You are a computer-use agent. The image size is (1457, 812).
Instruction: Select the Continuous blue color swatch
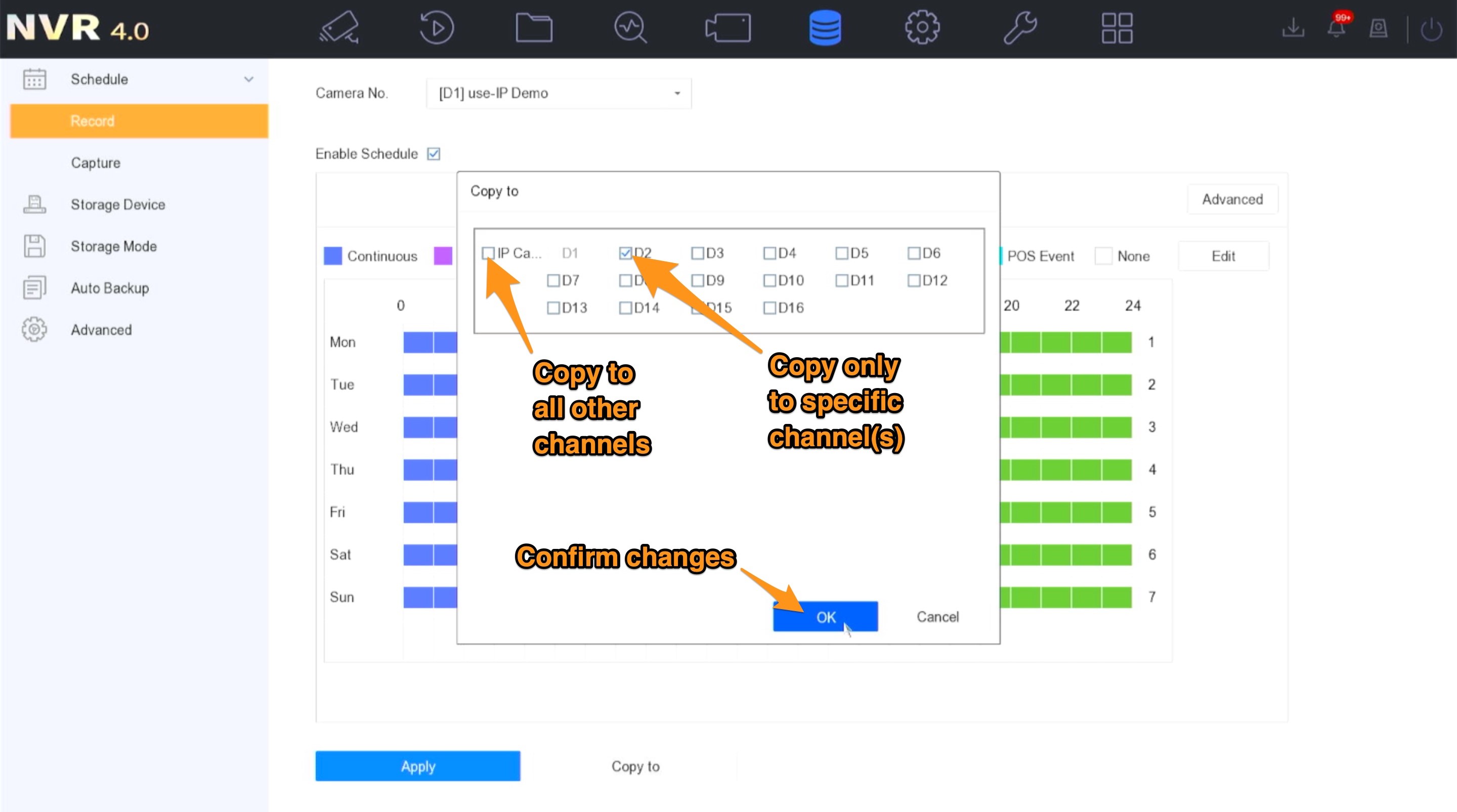point(333,255)
